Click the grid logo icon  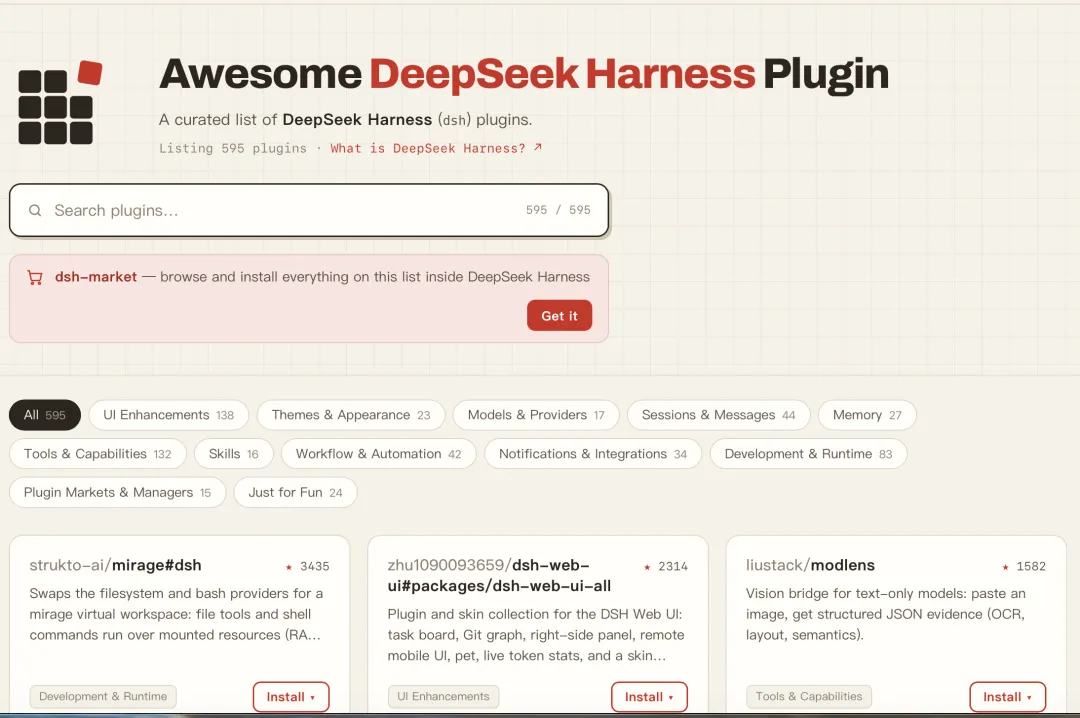[60, 102]
